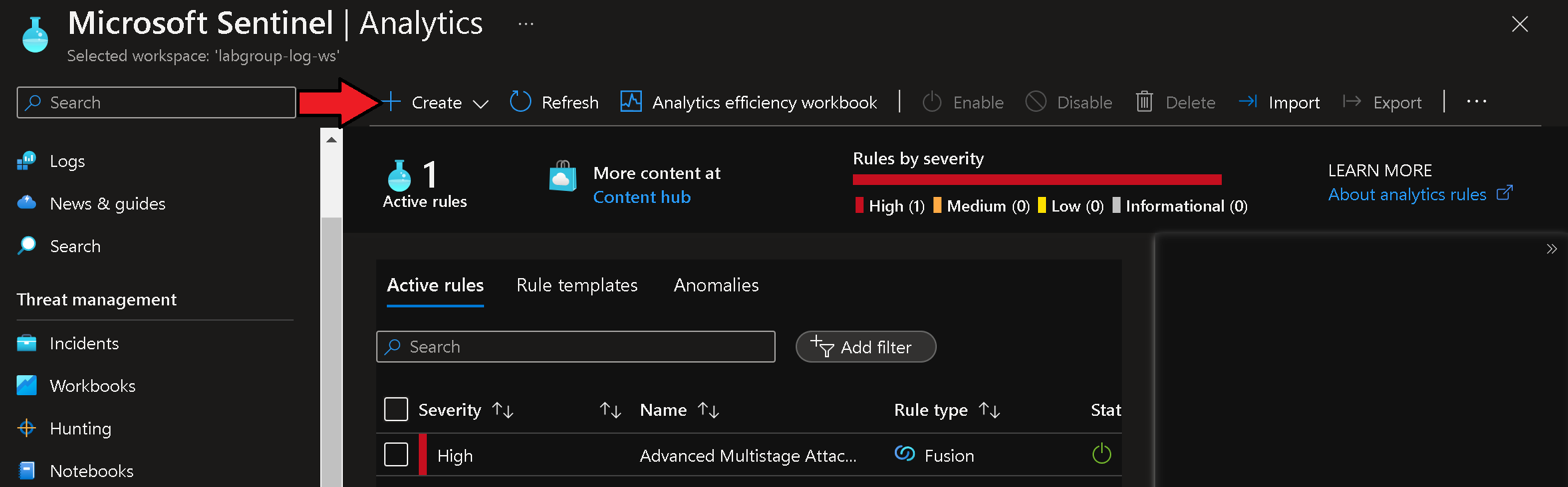Click the Import arrow icon
This screenshot has height=487, width=1568.
point(1248,102)
